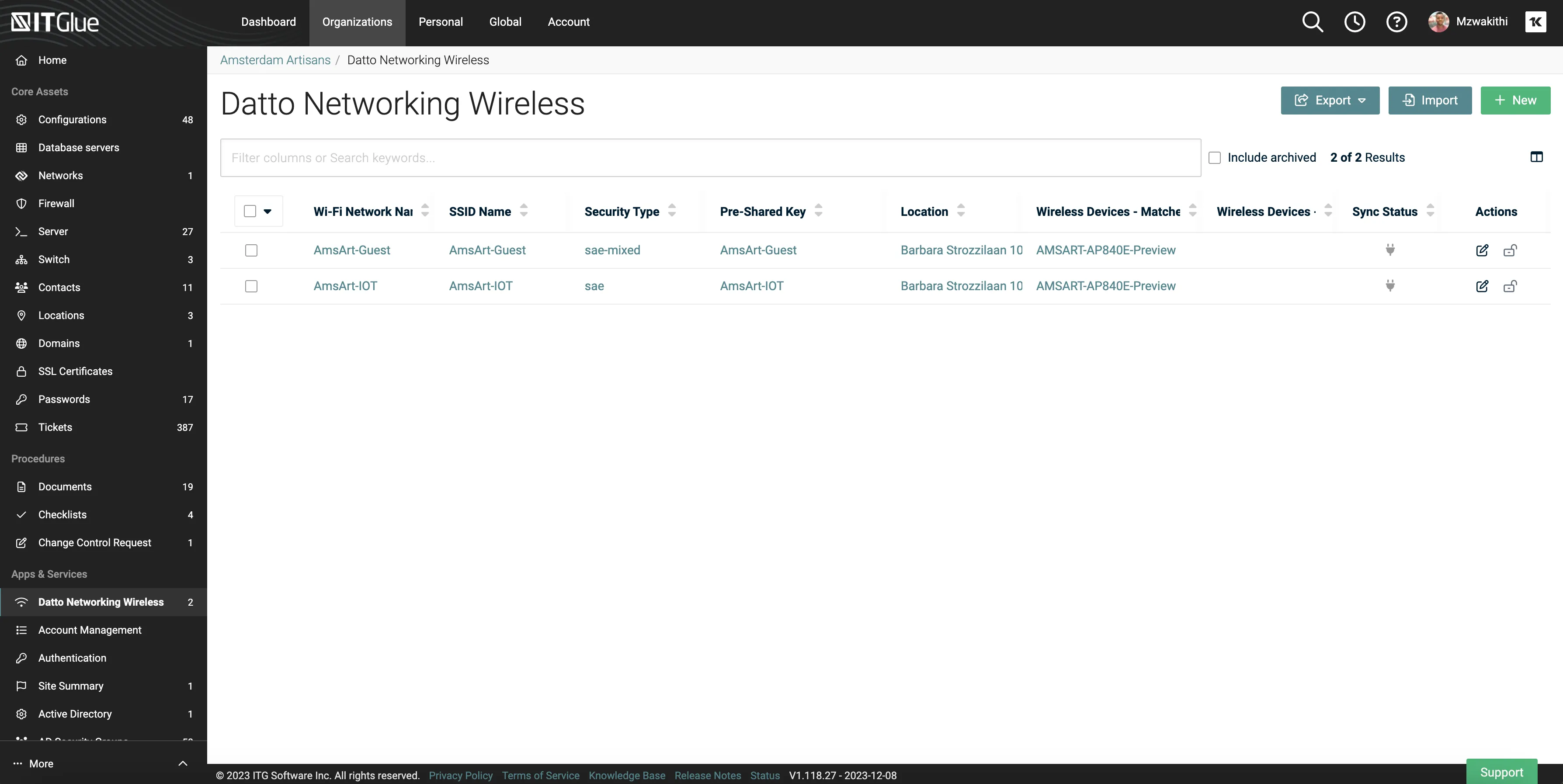The image size is (1563, 784).
Task: Go to Amsterdam Artisans breadcrumb link
Action: click(275, 60)
